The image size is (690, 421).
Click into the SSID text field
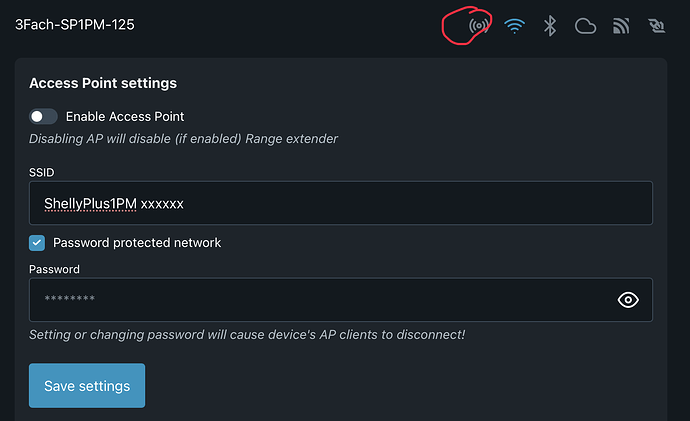click(340, 203)
